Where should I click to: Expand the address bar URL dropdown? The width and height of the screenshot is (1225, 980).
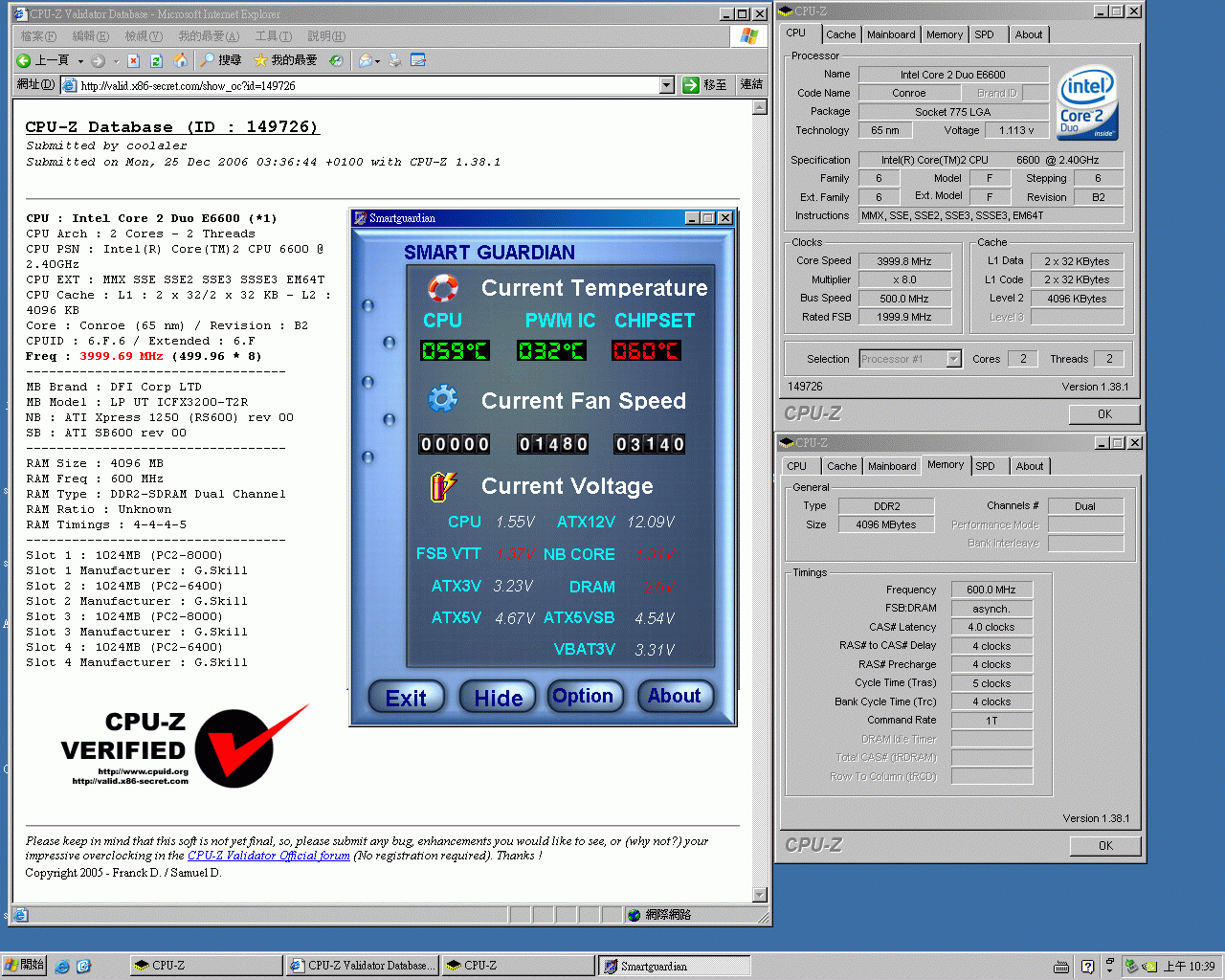click(667, 85)
